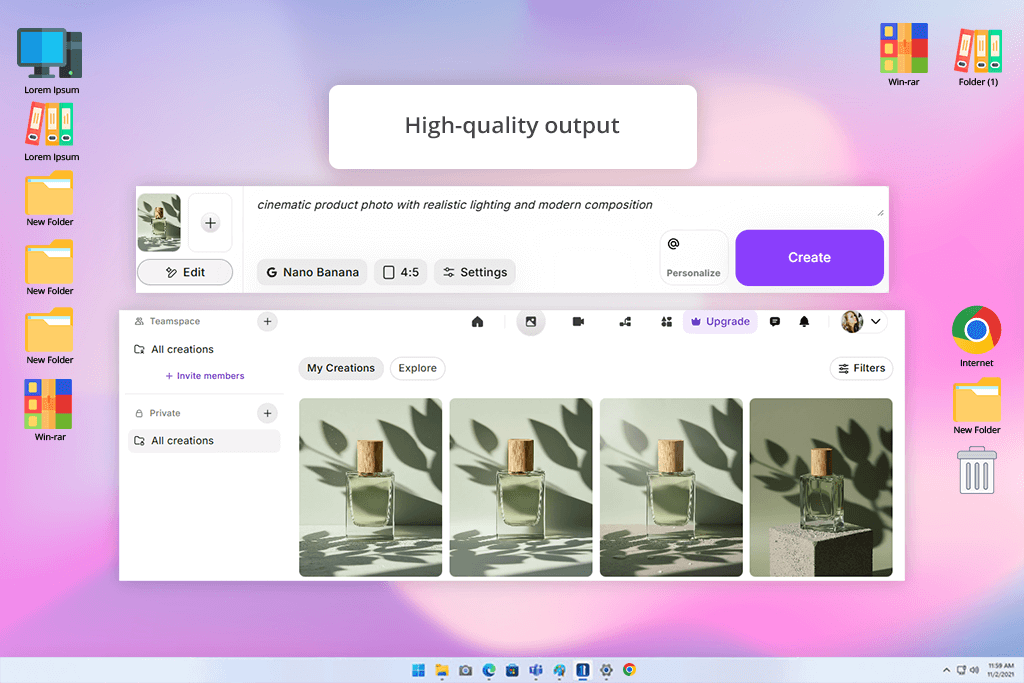Open Microsoft Store from the taskbar
Image resolution: width=1024 pixels, height=683 pixels.
coord(513,670)
